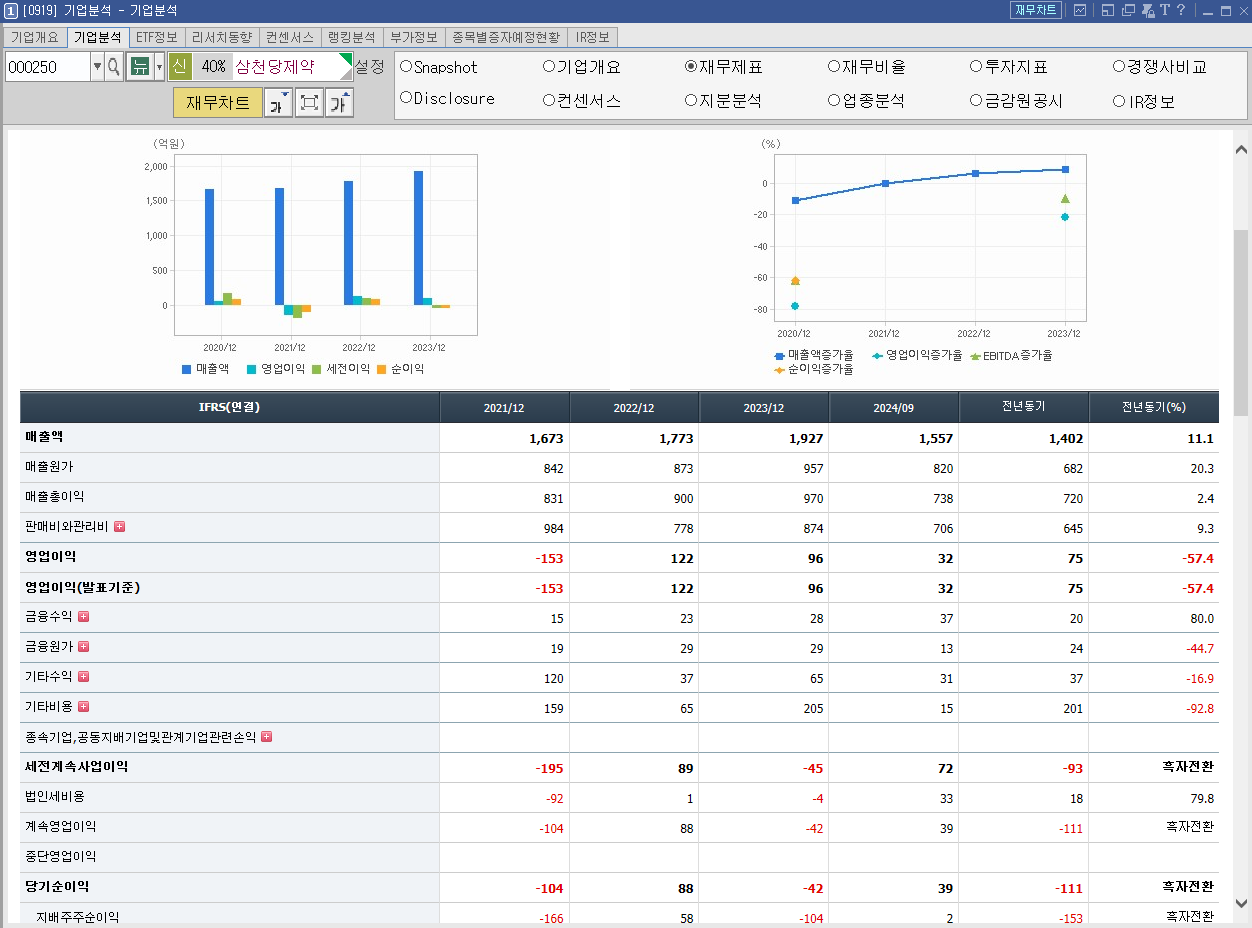Select the 투자지표 radio button
Screen dimensions: 1252x928
click(976, 66)
